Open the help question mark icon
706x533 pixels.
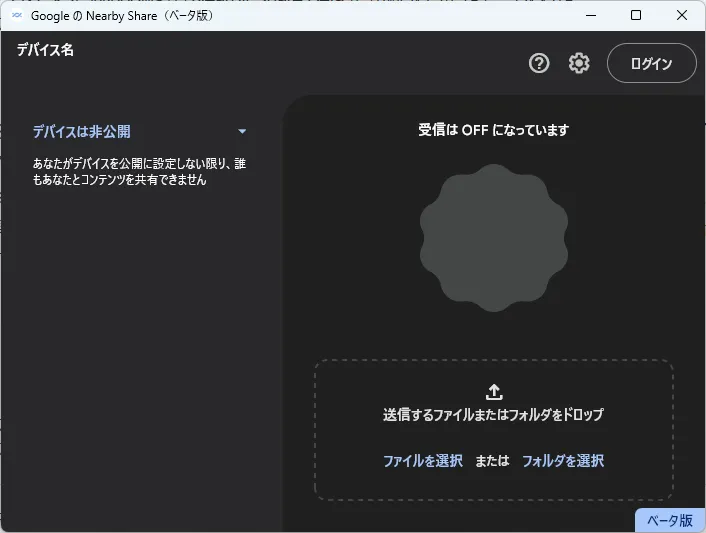[x=539, y=63]
